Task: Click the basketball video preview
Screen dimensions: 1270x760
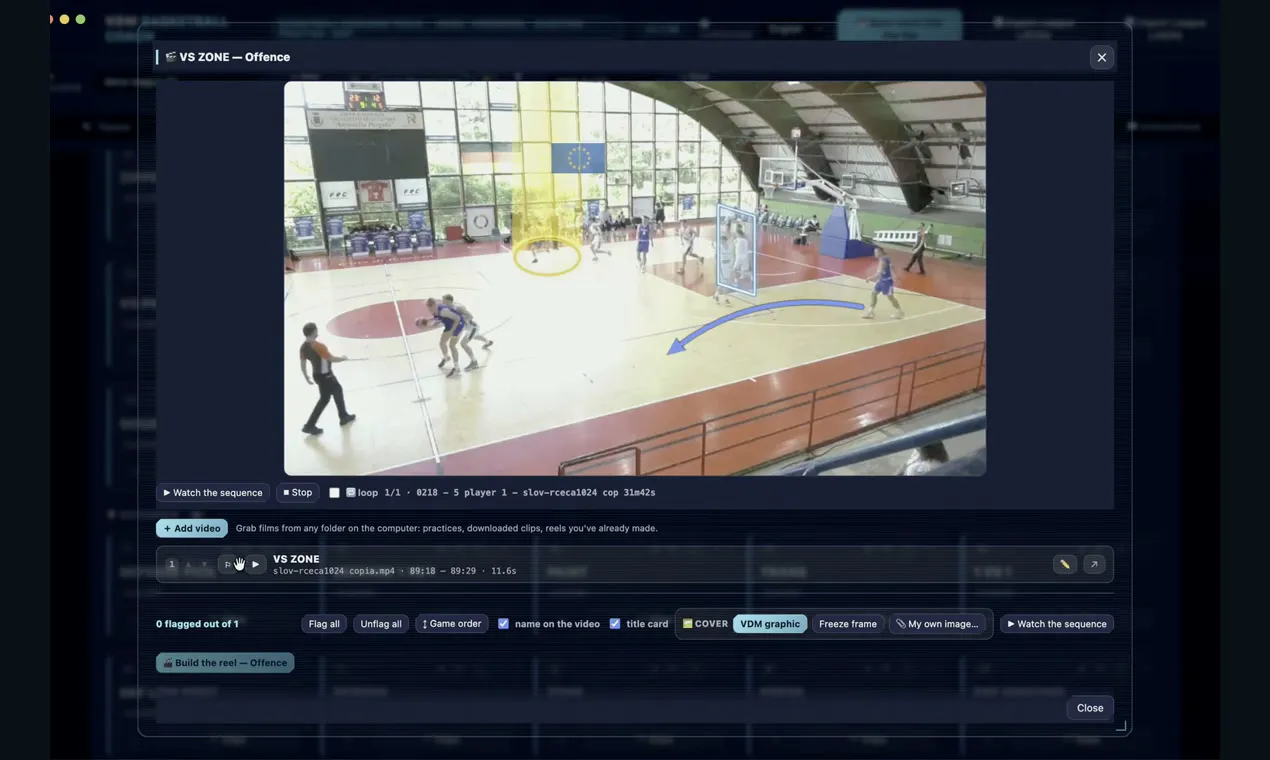Action: click(x=635, y=278)
